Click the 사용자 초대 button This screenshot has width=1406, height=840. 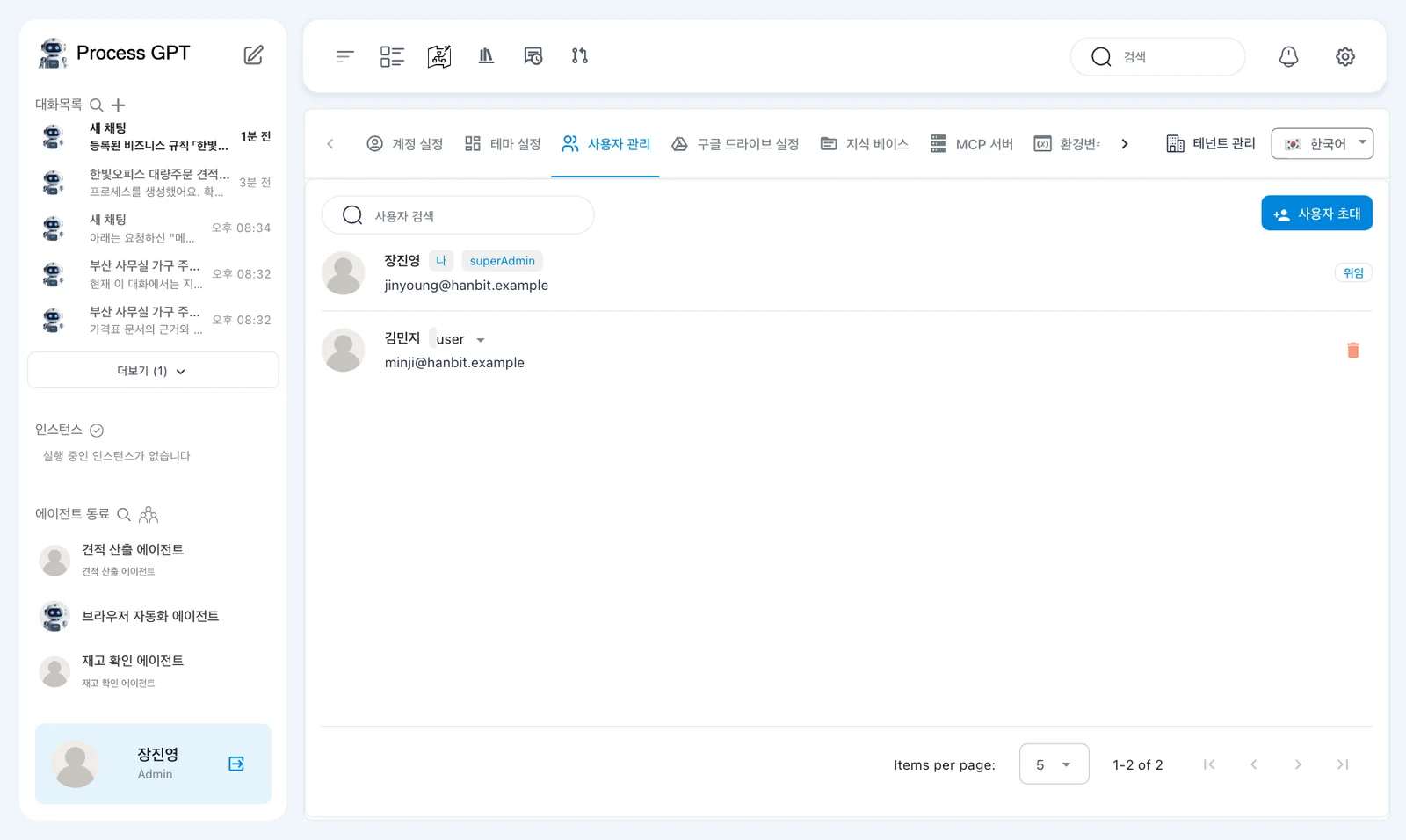[1316, 214]
